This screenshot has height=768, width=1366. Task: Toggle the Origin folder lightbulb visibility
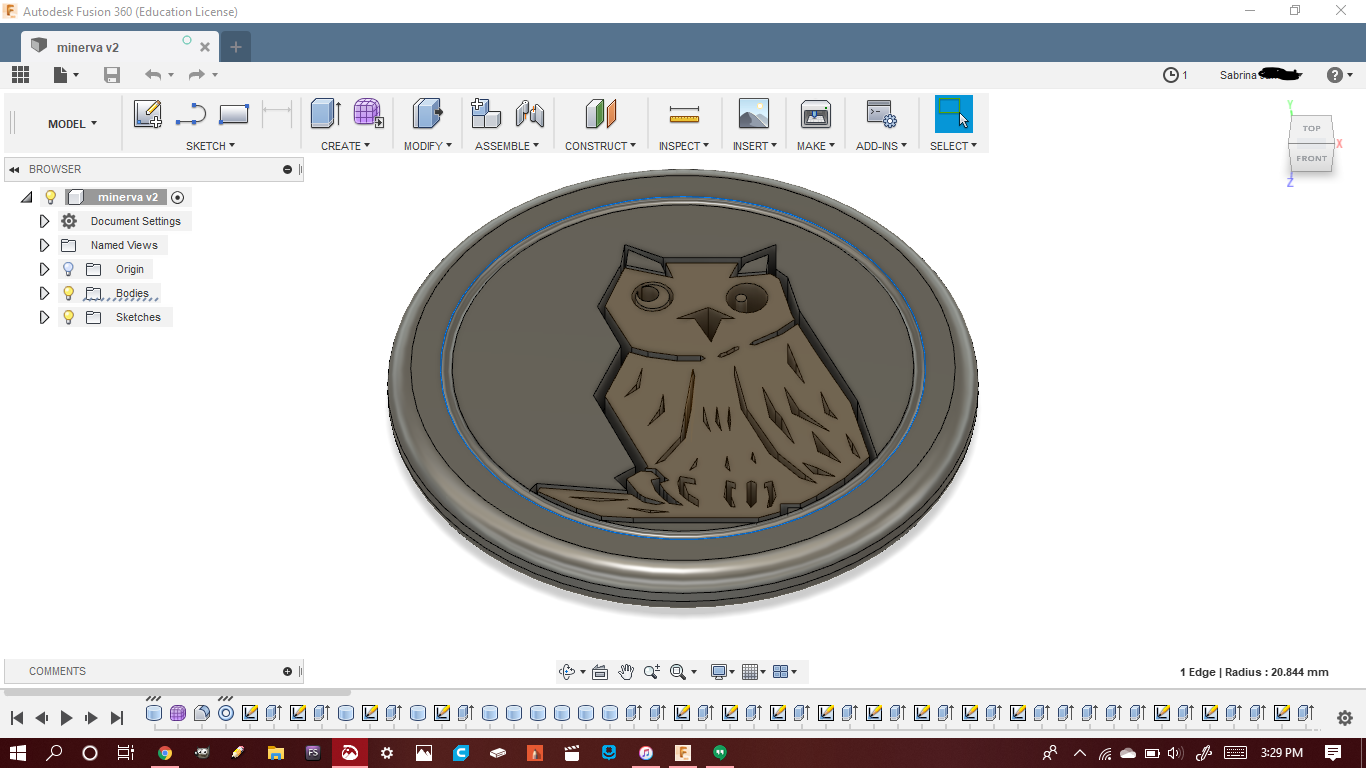(68, 269)
